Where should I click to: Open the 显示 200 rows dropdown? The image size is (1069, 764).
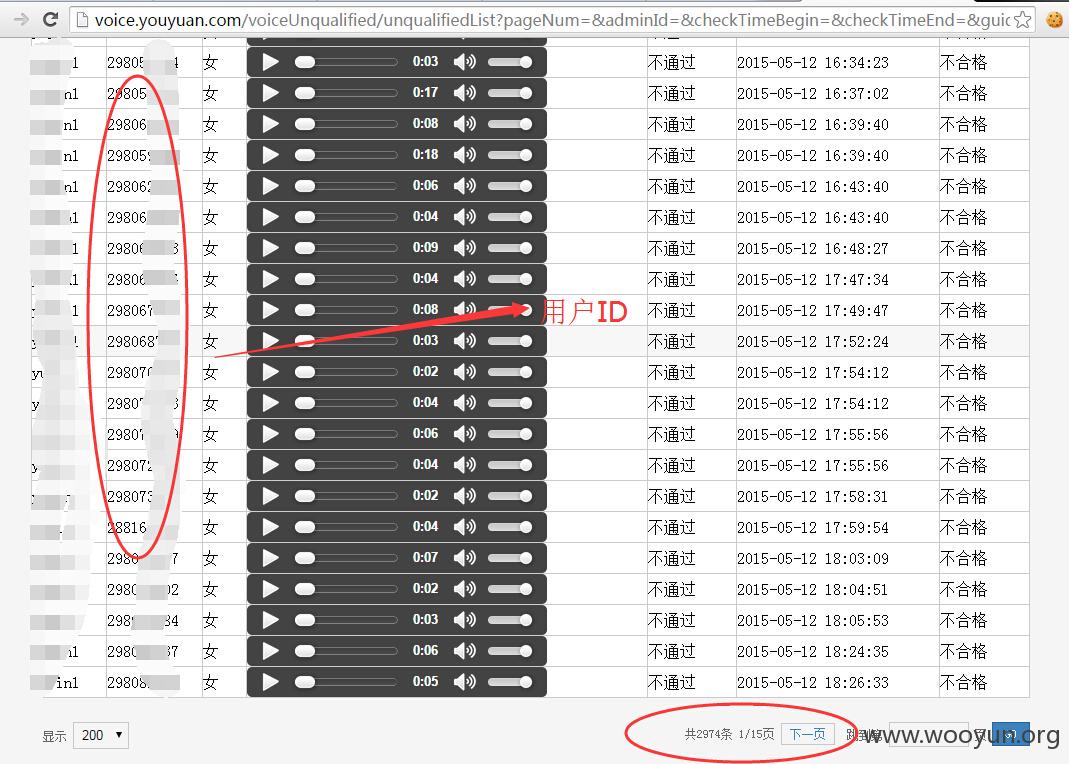(101, 735)
